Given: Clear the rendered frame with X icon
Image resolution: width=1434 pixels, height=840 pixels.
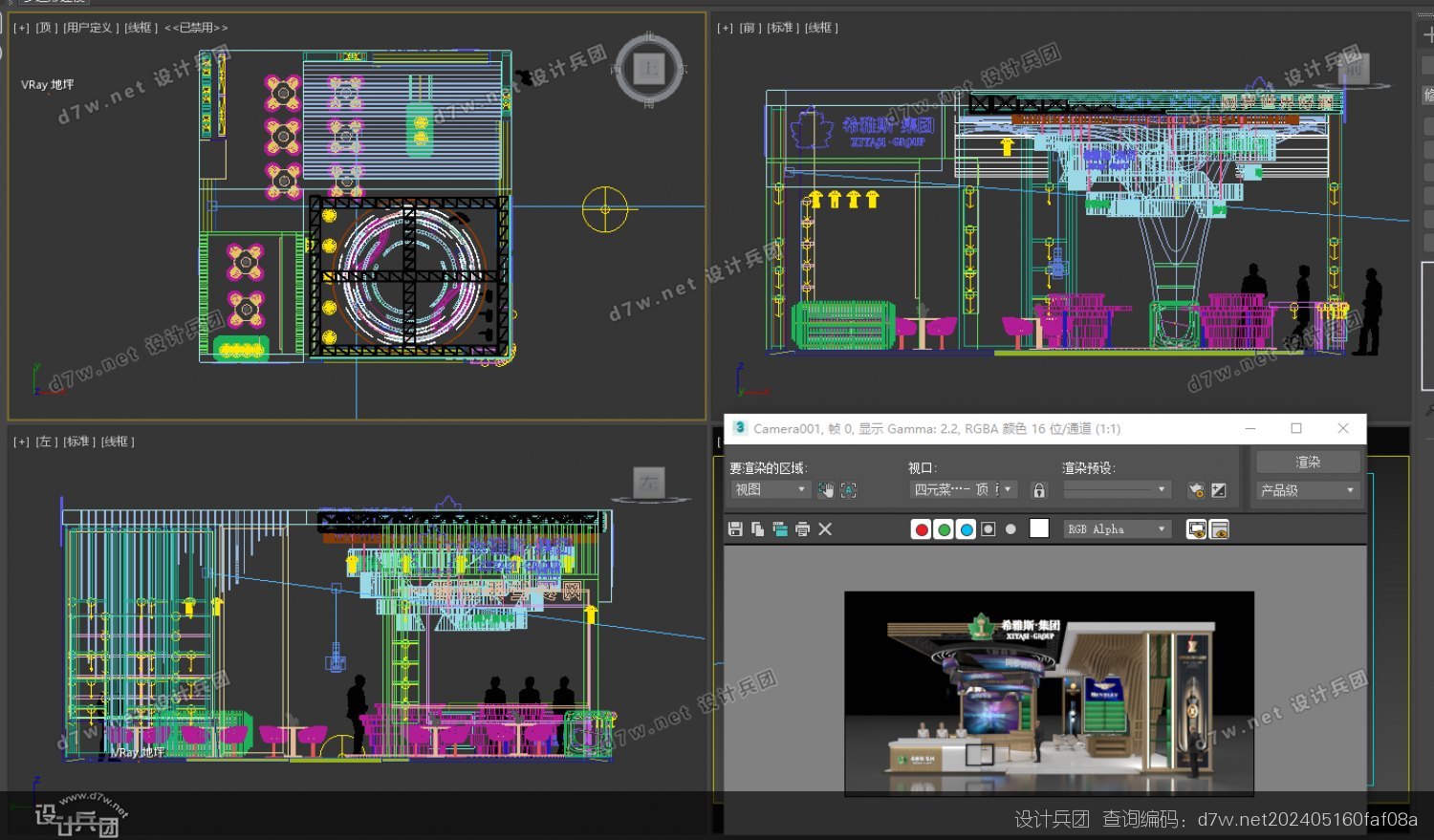Looking at the screenshot, I should (x=825, y=529).
